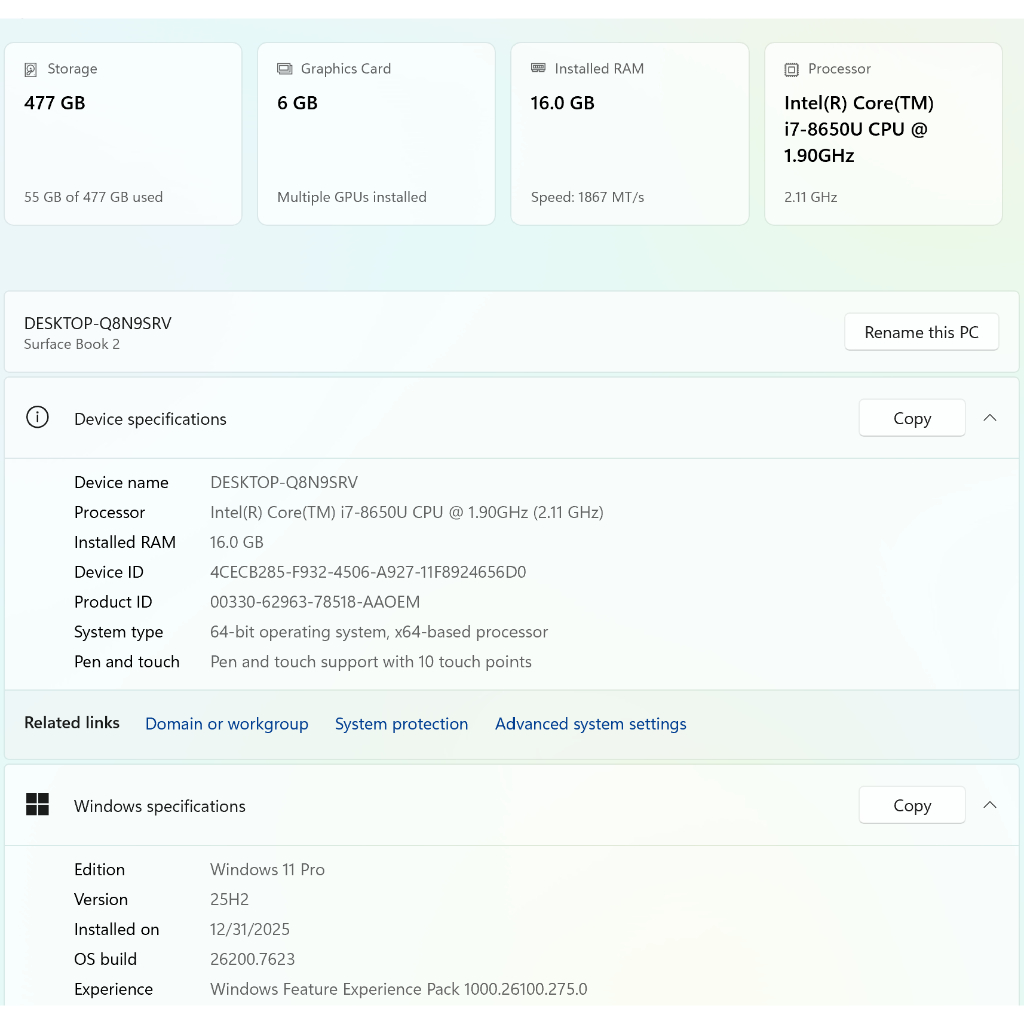Click the Device specifications info icon
Image resolution: width=1024 pixels, height=1024 pixels.
(x=37, y=418)
